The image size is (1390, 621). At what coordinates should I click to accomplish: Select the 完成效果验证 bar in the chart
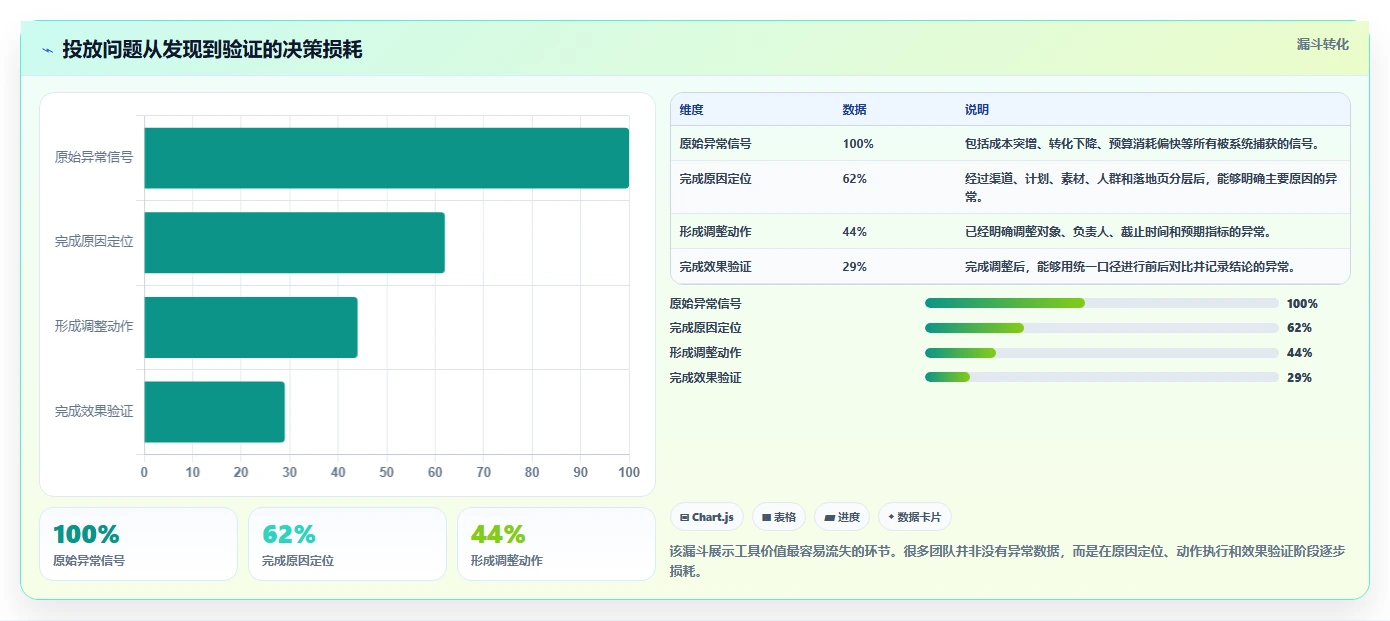214,411
